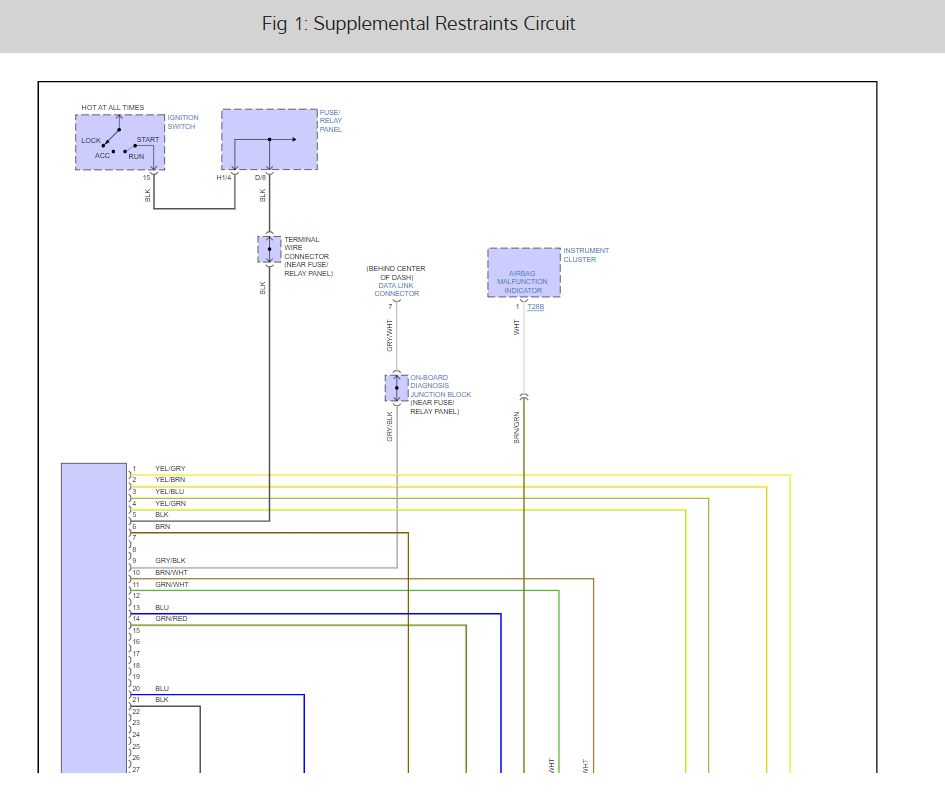Click the on-board diagnosis junction symbol
The image size is (945, 796).
click(397, 388)
